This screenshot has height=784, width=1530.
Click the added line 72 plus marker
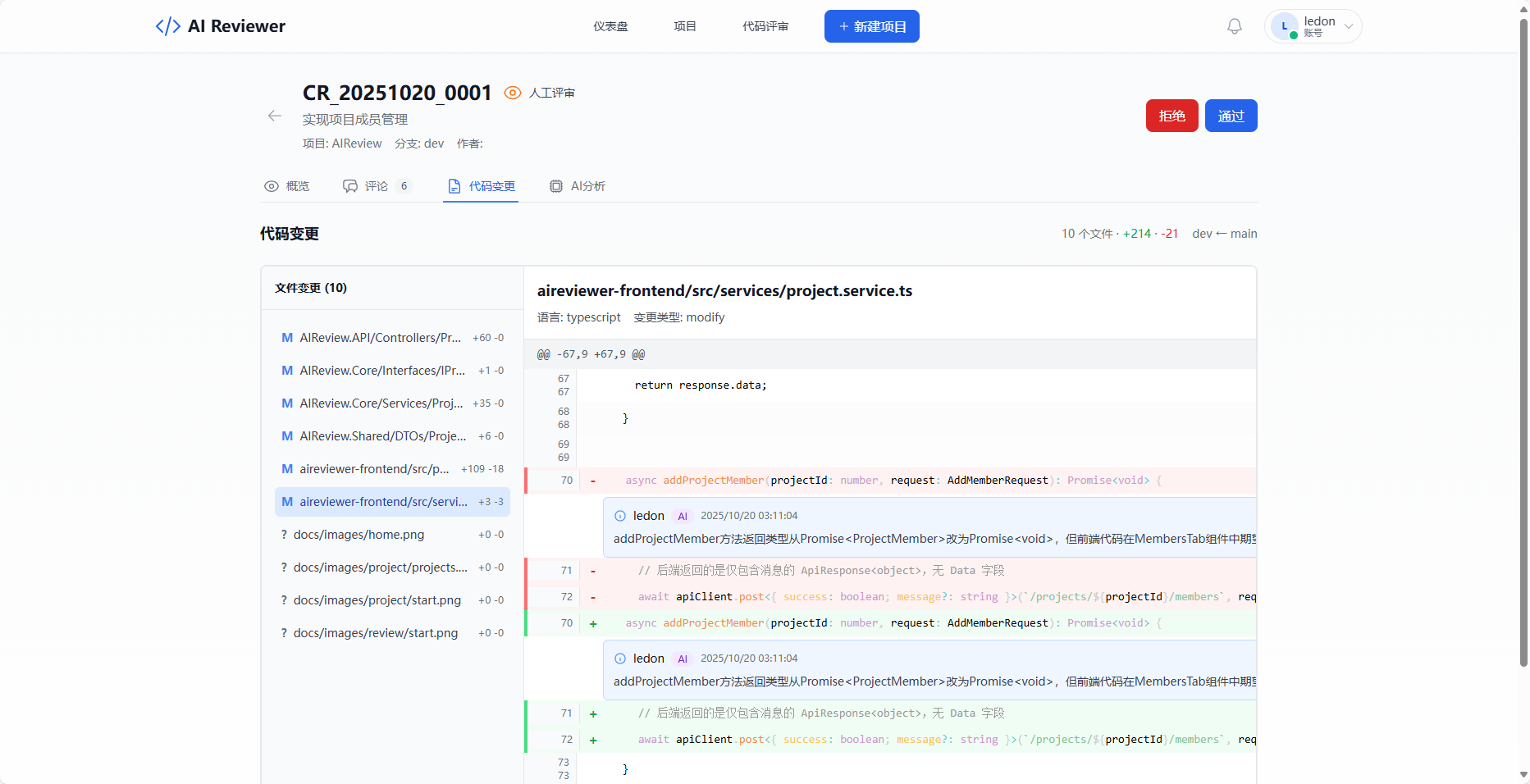[593, 740]
